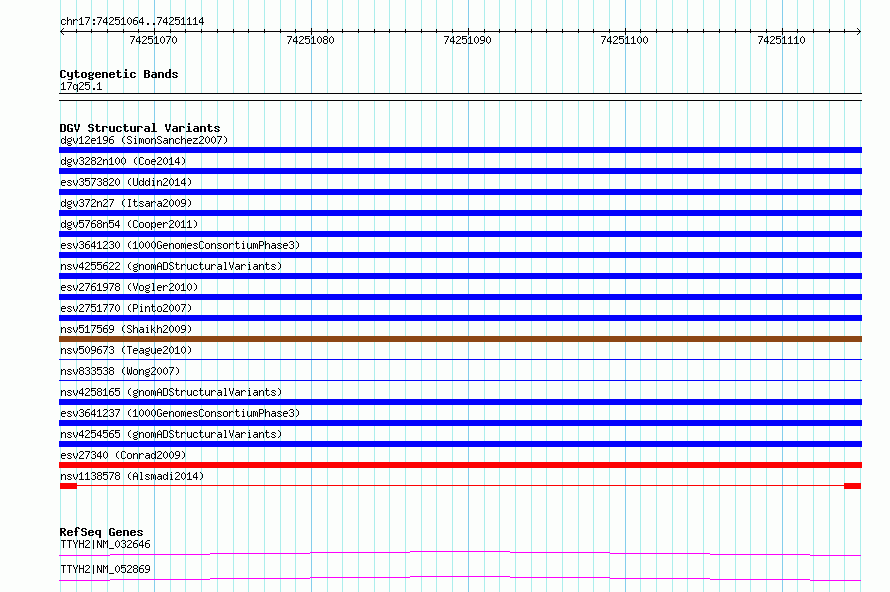Click the blue bar under nsv4254565

click(x=460, y=444)
